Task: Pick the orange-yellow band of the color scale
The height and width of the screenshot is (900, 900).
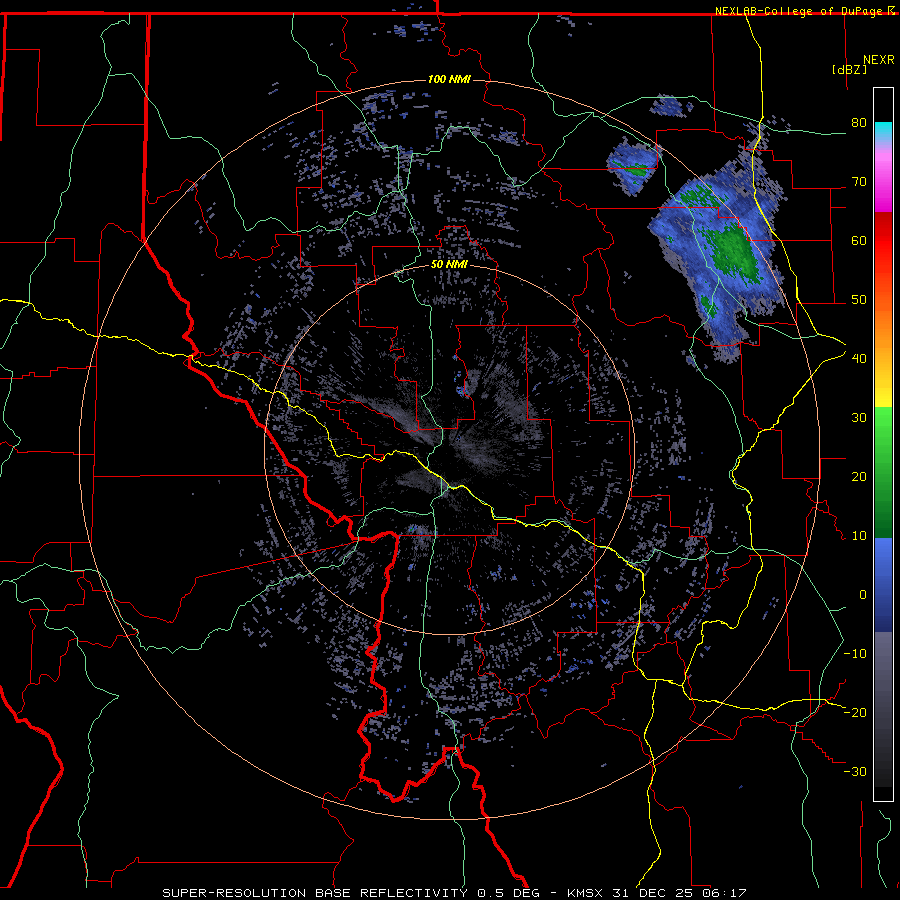Action: pos(883,367)
